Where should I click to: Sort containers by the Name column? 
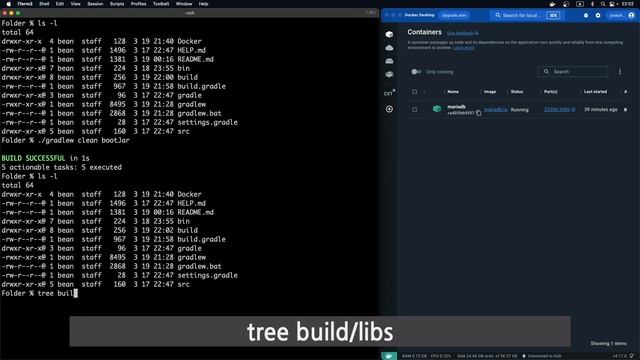[x=453, y=92]
